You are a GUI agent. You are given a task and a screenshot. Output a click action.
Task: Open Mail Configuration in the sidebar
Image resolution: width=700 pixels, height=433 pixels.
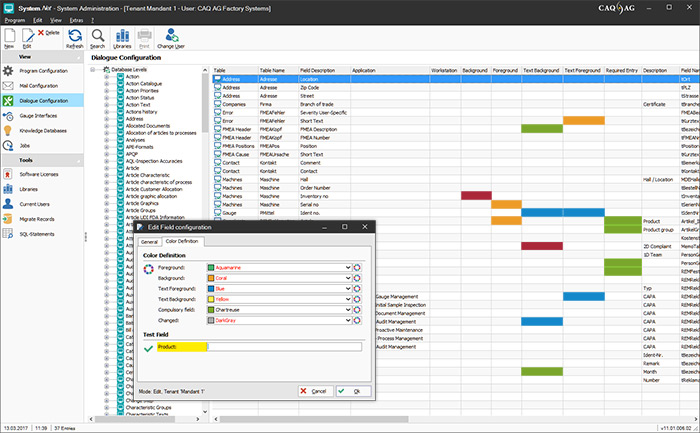(42, 85)
